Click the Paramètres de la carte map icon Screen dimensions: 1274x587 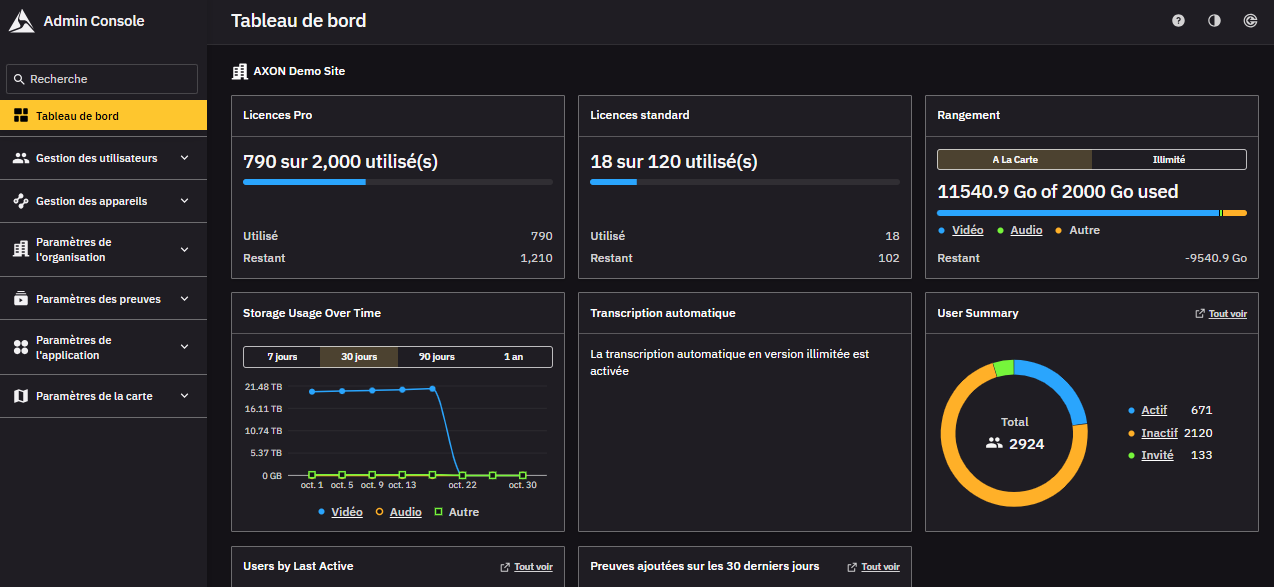(21, 396)
